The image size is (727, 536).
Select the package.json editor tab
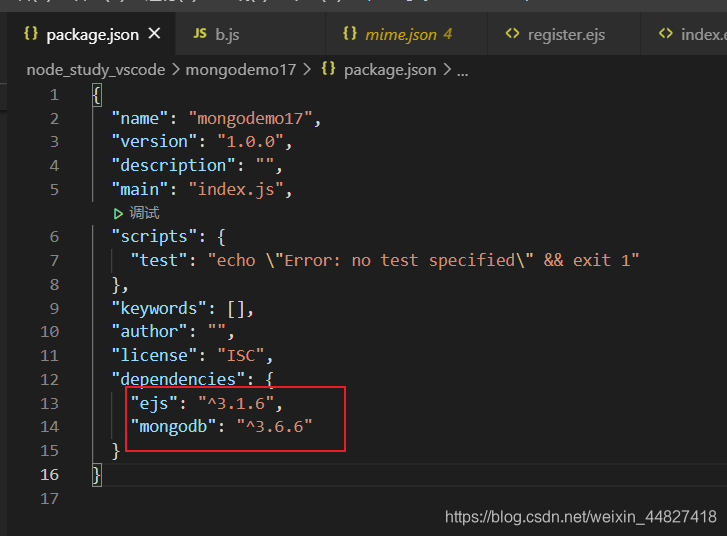(x=92, y=34)
